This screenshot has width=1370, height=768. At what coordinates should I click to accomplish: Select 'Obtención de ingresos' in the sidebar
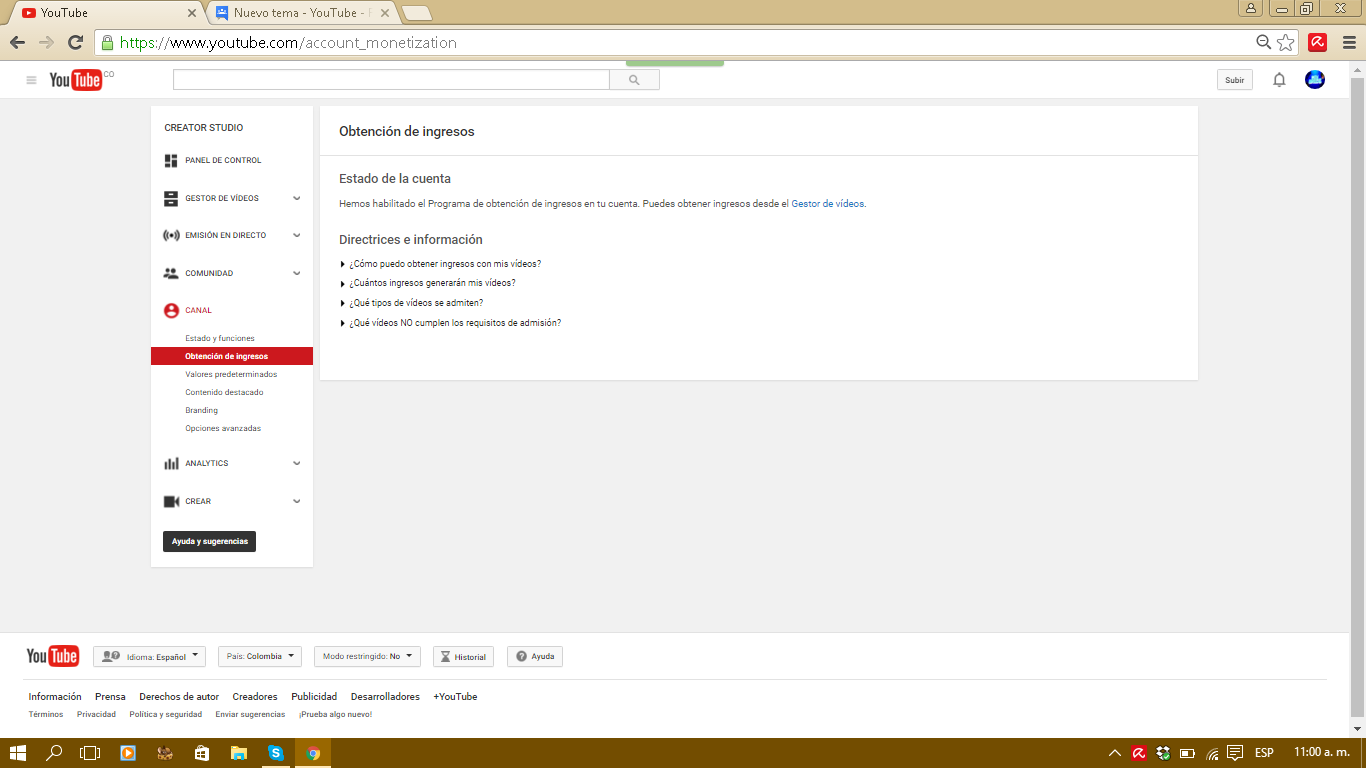232,356
